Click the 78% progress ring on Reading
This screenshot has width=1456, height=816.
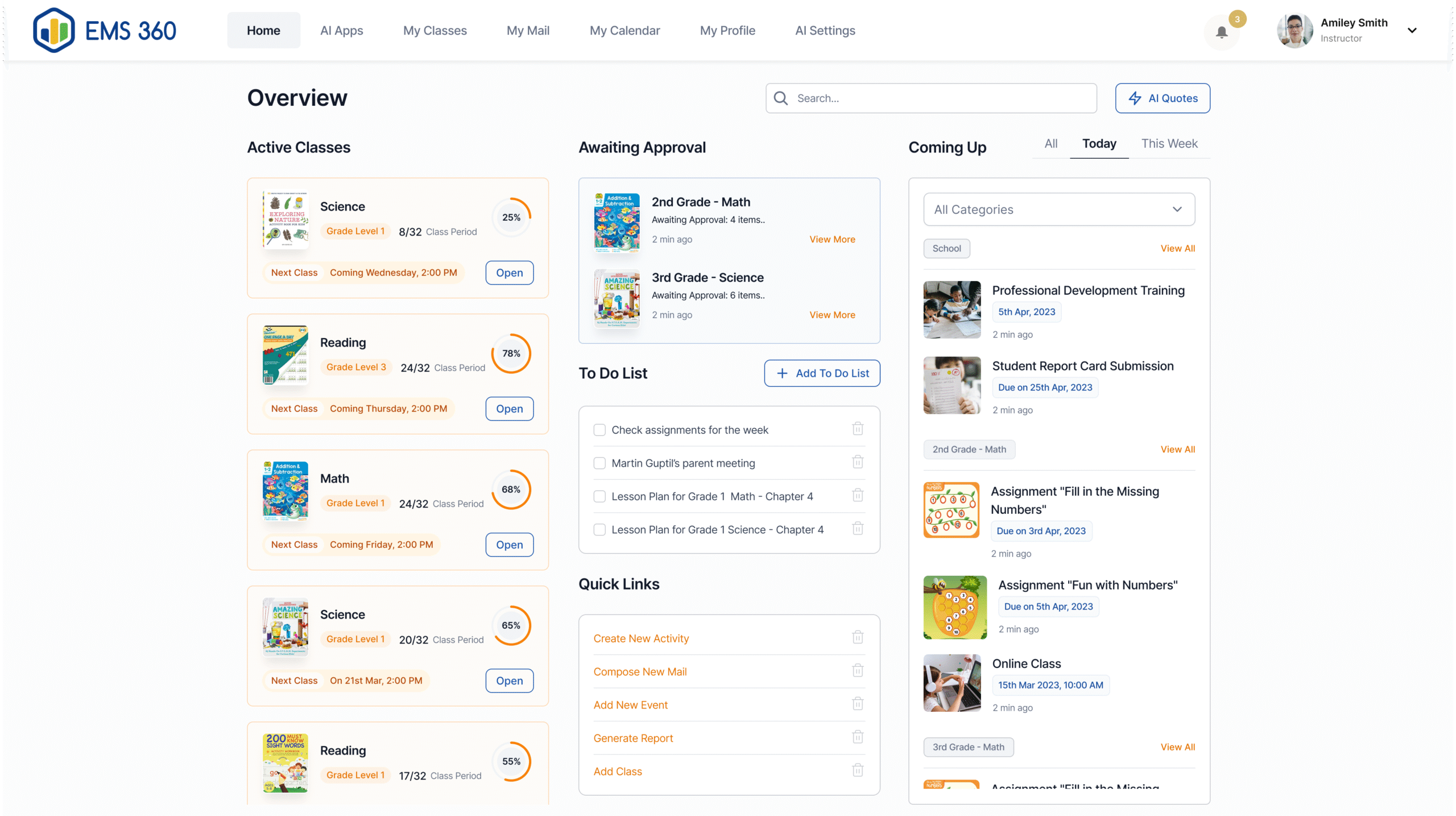coord(511,353)
